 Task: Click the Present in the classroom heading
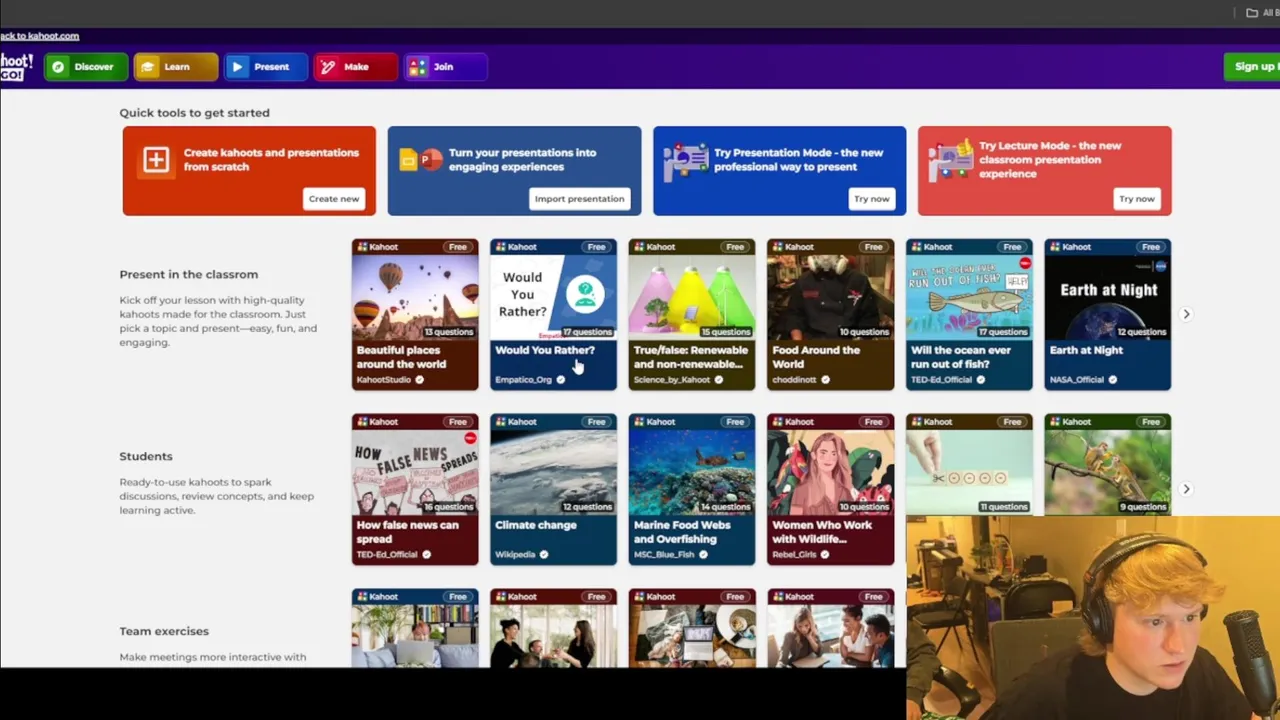point(189,274)
